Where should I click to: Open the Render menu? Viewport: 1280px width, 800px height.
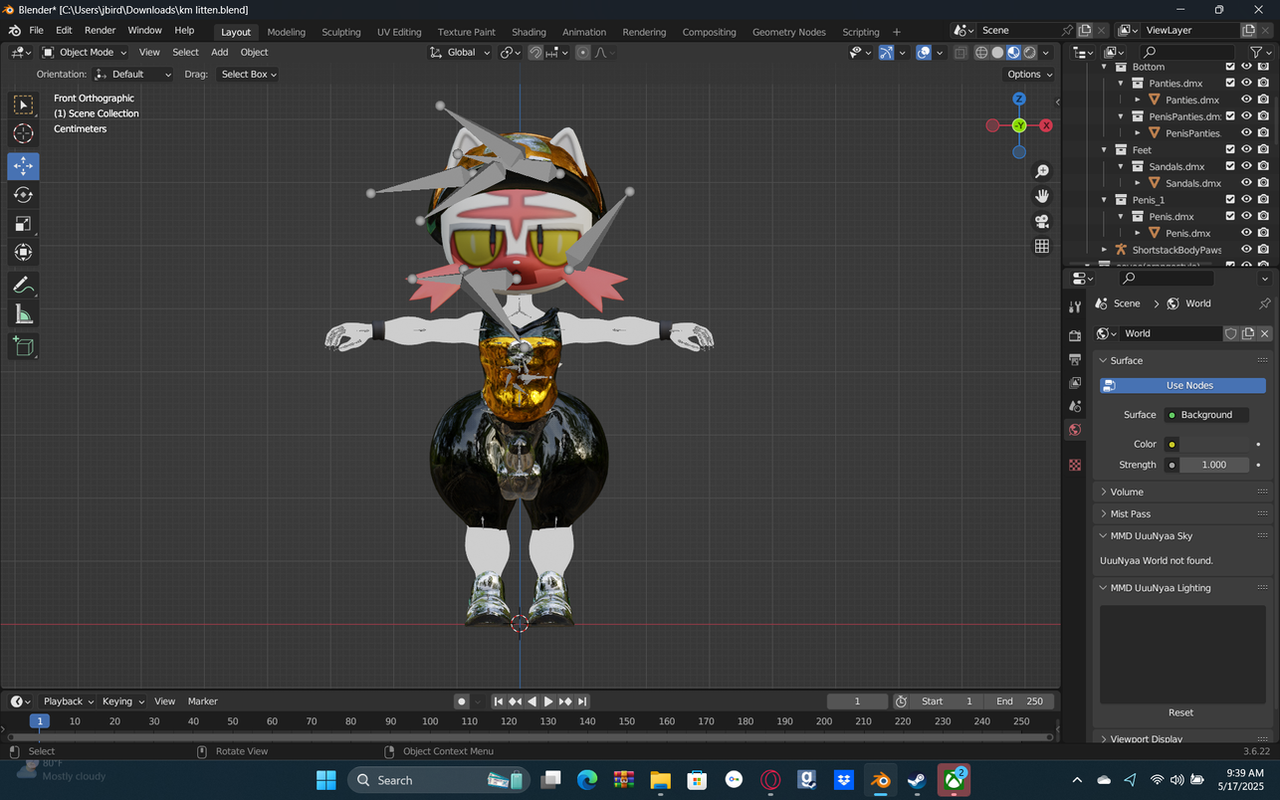(100, 30)
